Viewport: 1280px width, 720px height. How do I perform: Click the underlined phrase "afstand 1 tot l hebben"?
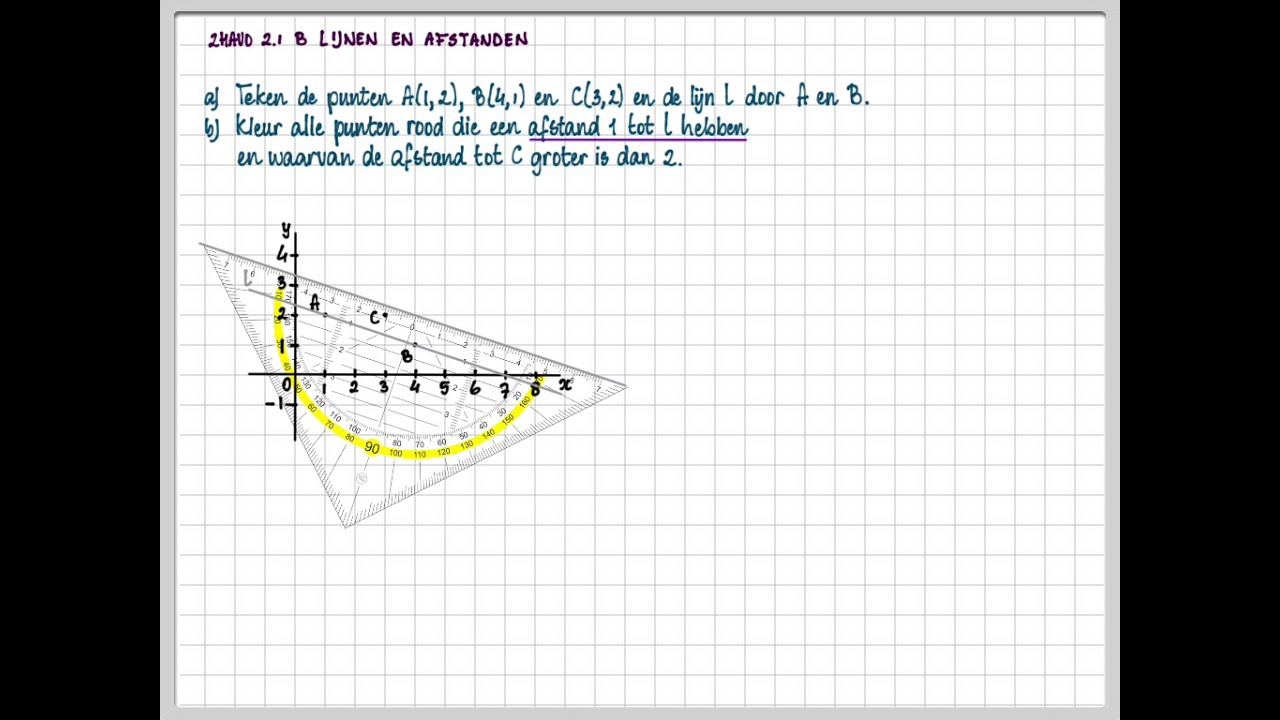click(x=637, y=127)
